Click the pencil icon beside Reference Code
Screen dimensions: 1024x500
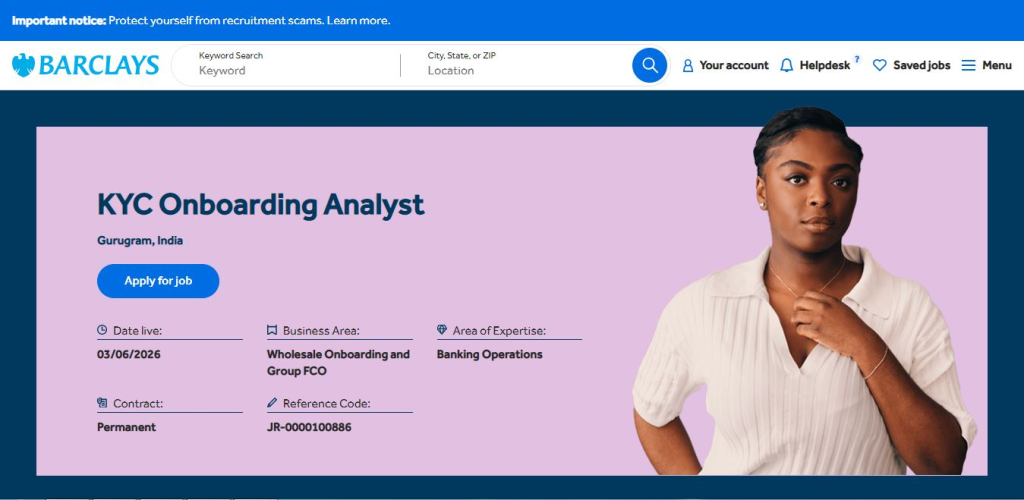pos(272,403)
